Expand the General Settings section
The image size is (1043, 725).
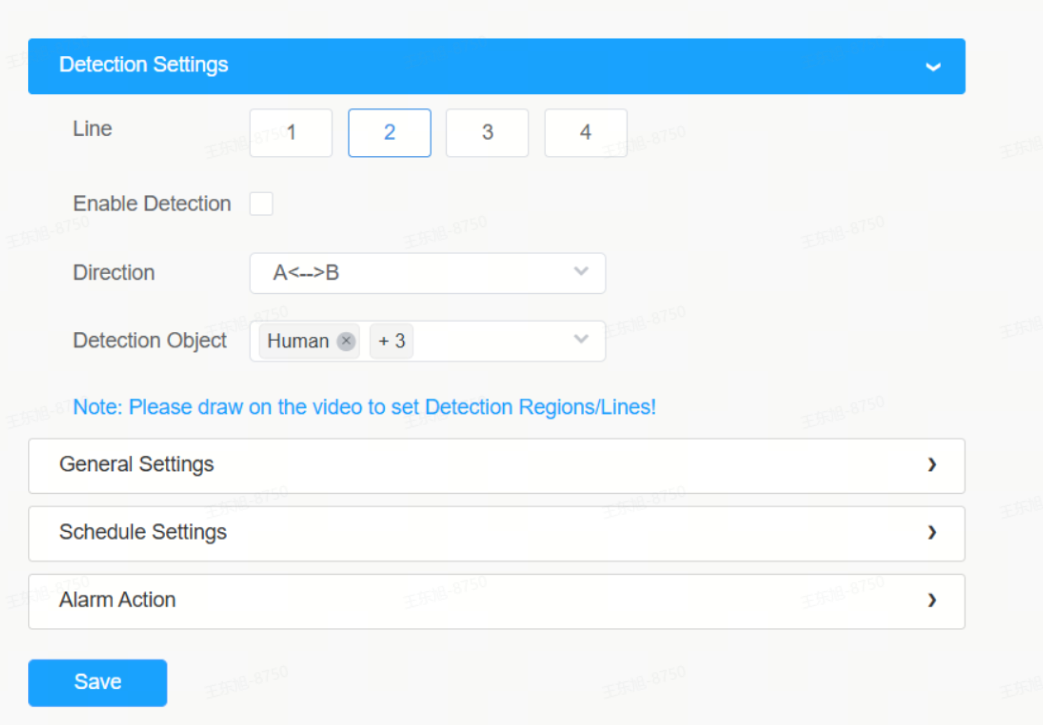pyautogui.click(x=496, y=466)
